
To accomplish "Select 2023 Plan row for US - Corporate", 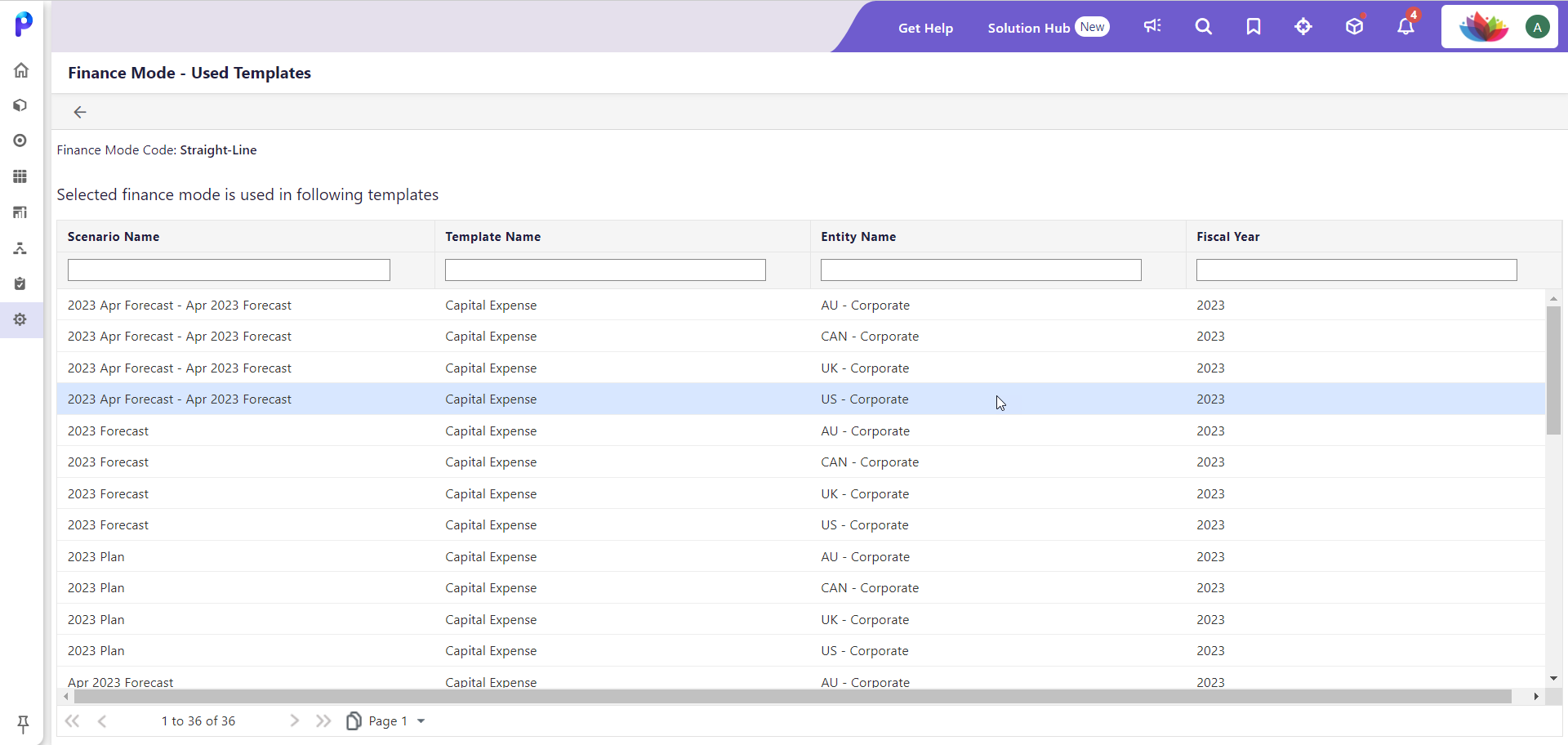I will [x=800, y=650].
